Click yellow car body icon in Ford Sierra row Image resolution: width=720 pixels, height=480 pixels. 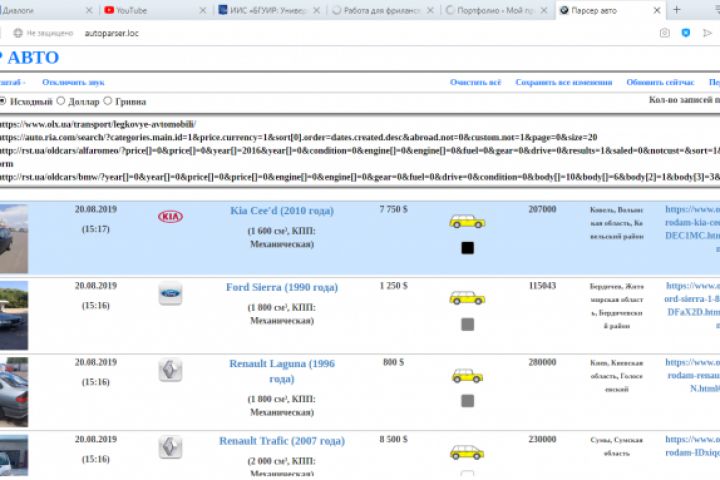click(467, 298)
